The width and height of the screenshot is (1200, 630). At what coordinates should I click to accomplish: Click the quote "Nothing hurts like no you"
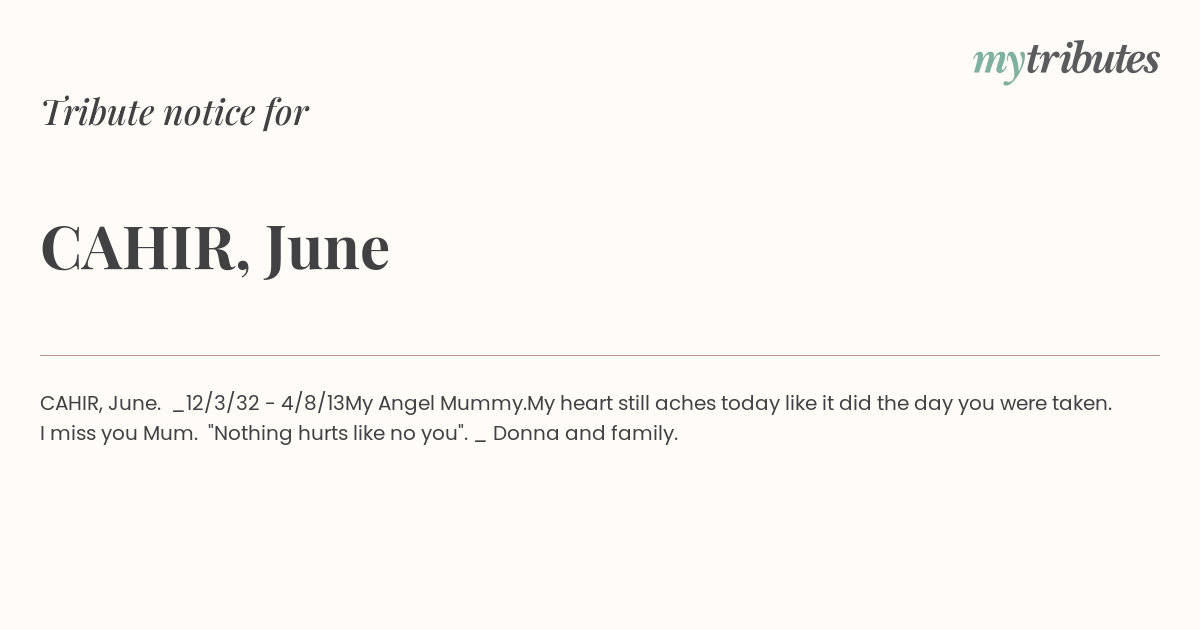(338, 434)
